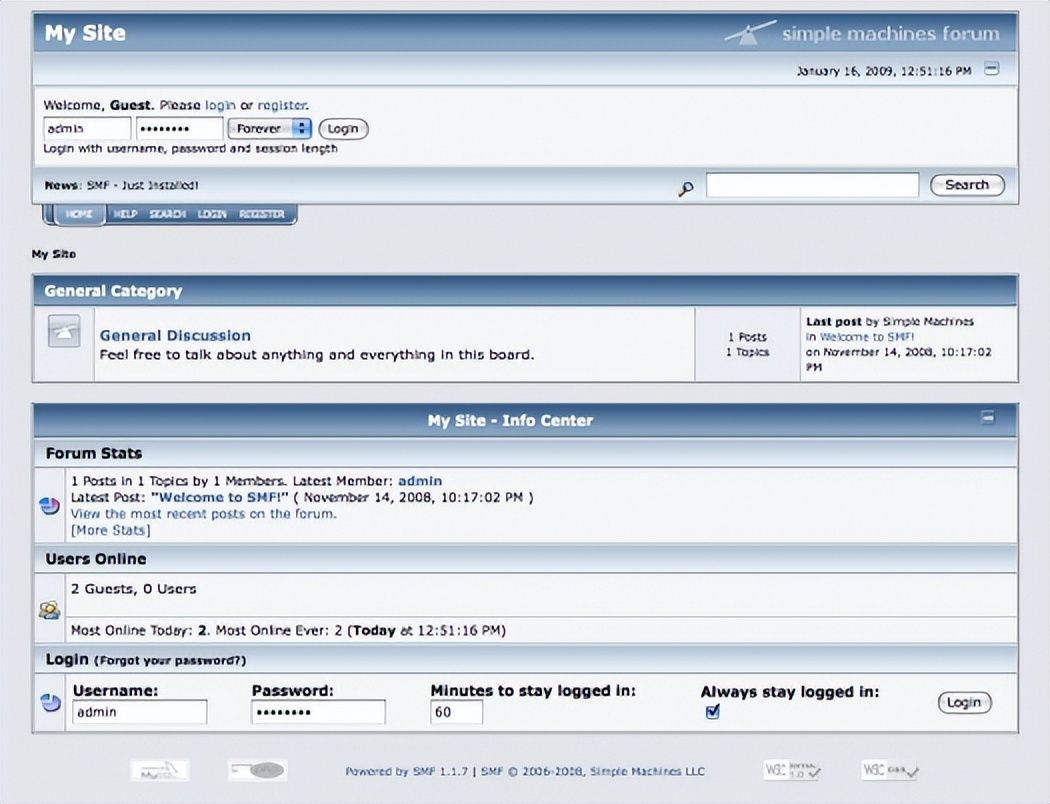This screenshot has width=1050, height=804.
Task: View the most recent posts link
Action: 204,514
